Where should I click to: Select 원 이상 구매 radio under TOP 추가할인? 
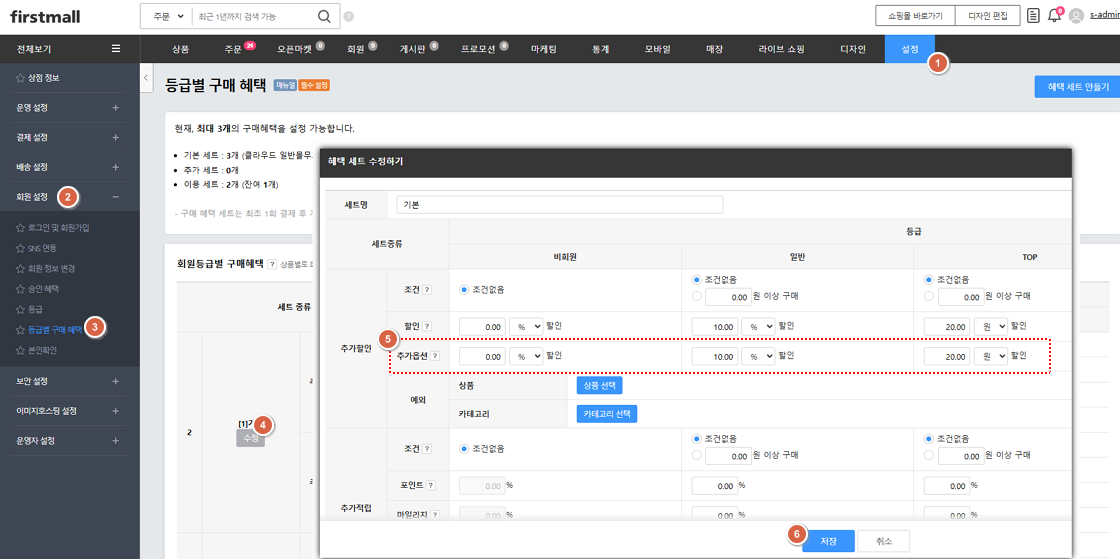[x=929, y=296]
